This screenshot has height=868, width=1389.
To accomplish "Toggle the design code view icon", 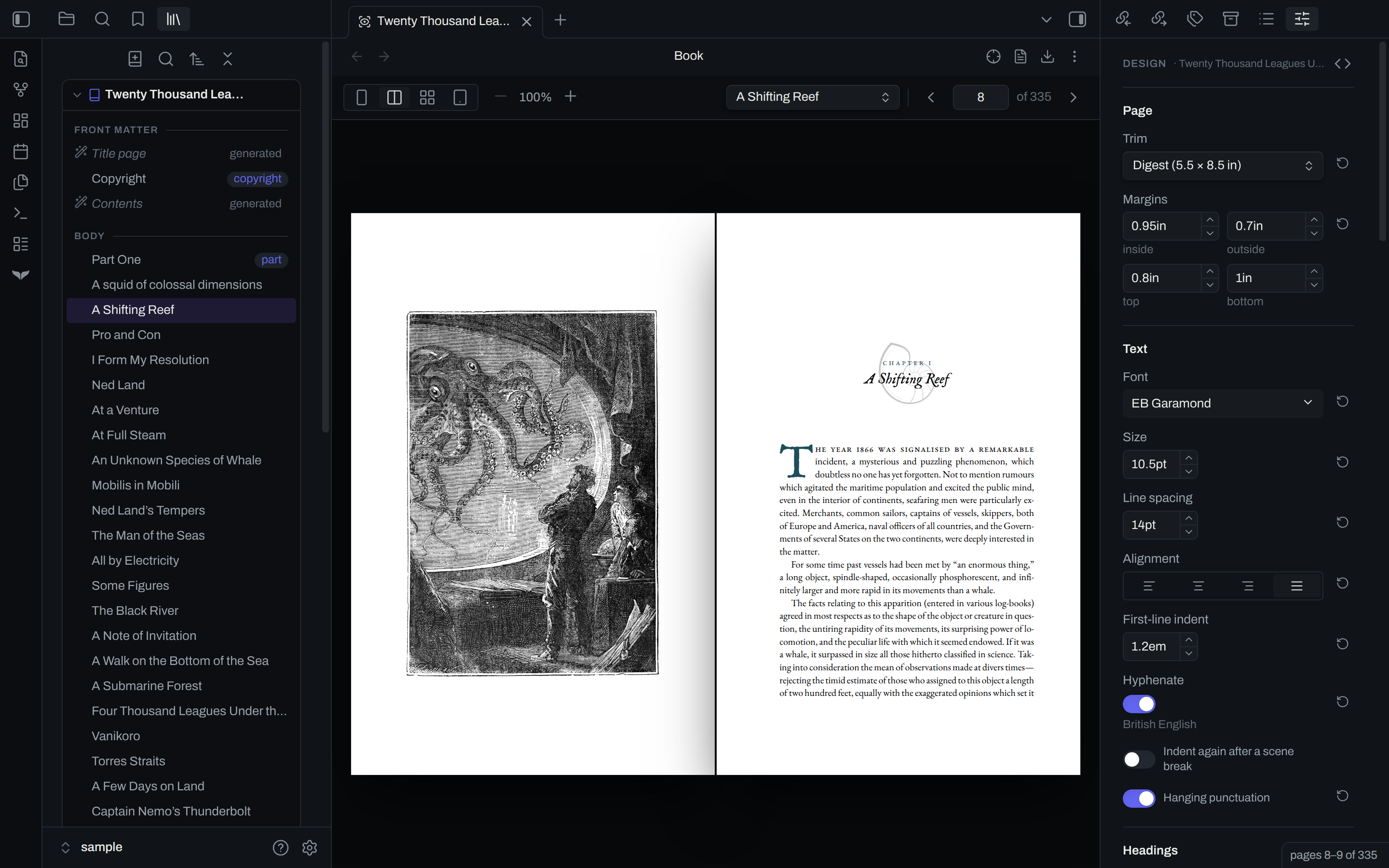I will [x=1342, y=64].
